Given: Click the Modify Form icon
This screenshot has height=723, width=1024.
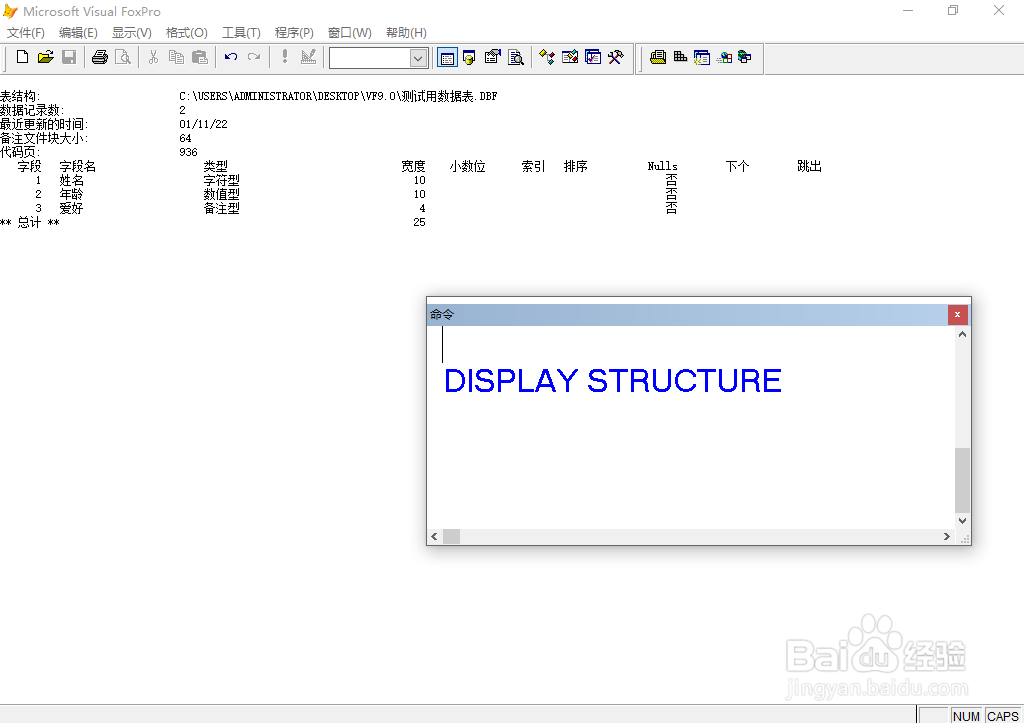Looking at the screenshot, I should click(x=308, y=57).
